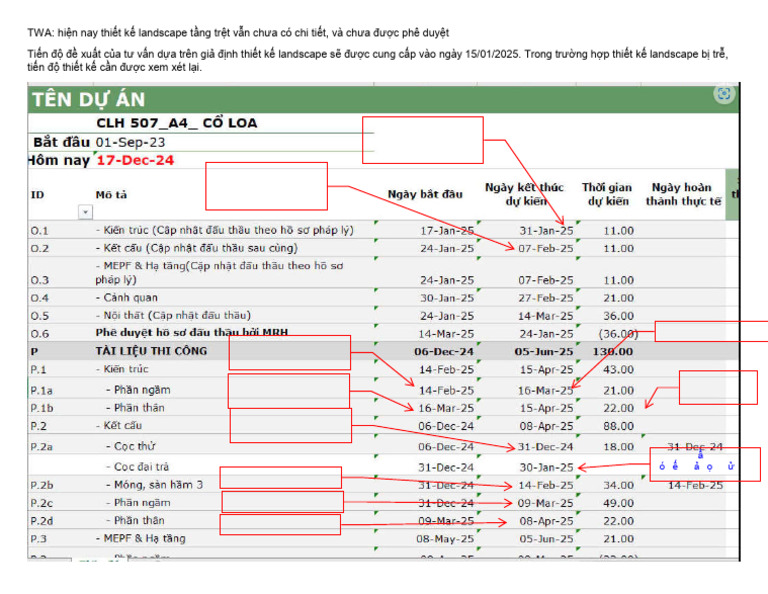
Task: Click the 18.00 duration cell
Action: (618, 447)
